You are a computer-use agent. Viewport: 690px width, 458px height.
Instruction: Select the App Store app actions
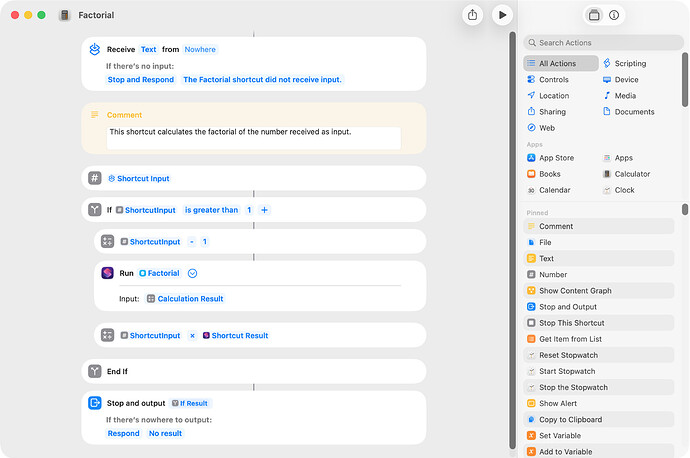point(556,158)
